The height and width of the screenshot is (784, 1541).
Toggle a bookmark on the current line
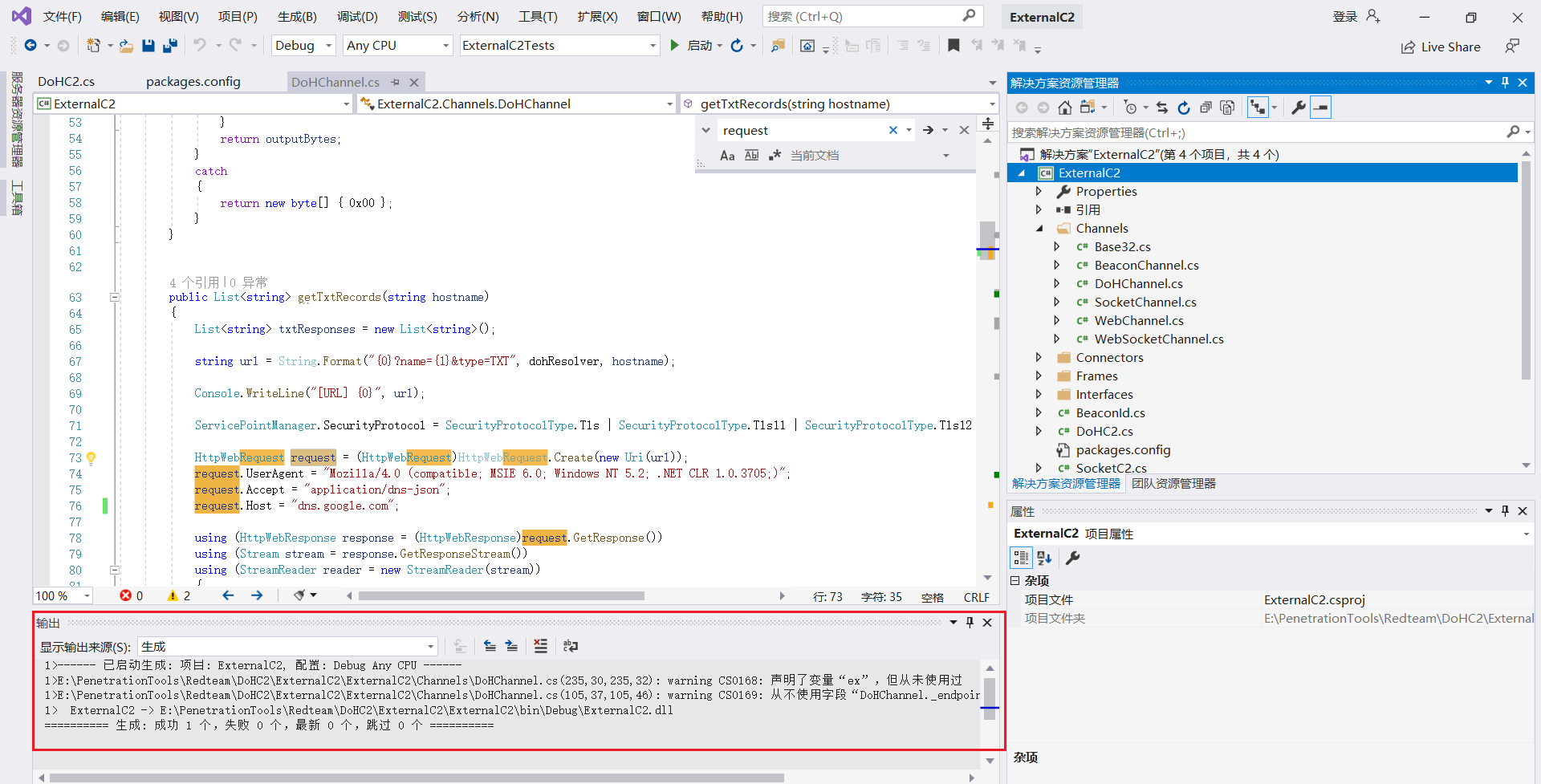pyautogui.click(x=953, y=46)
